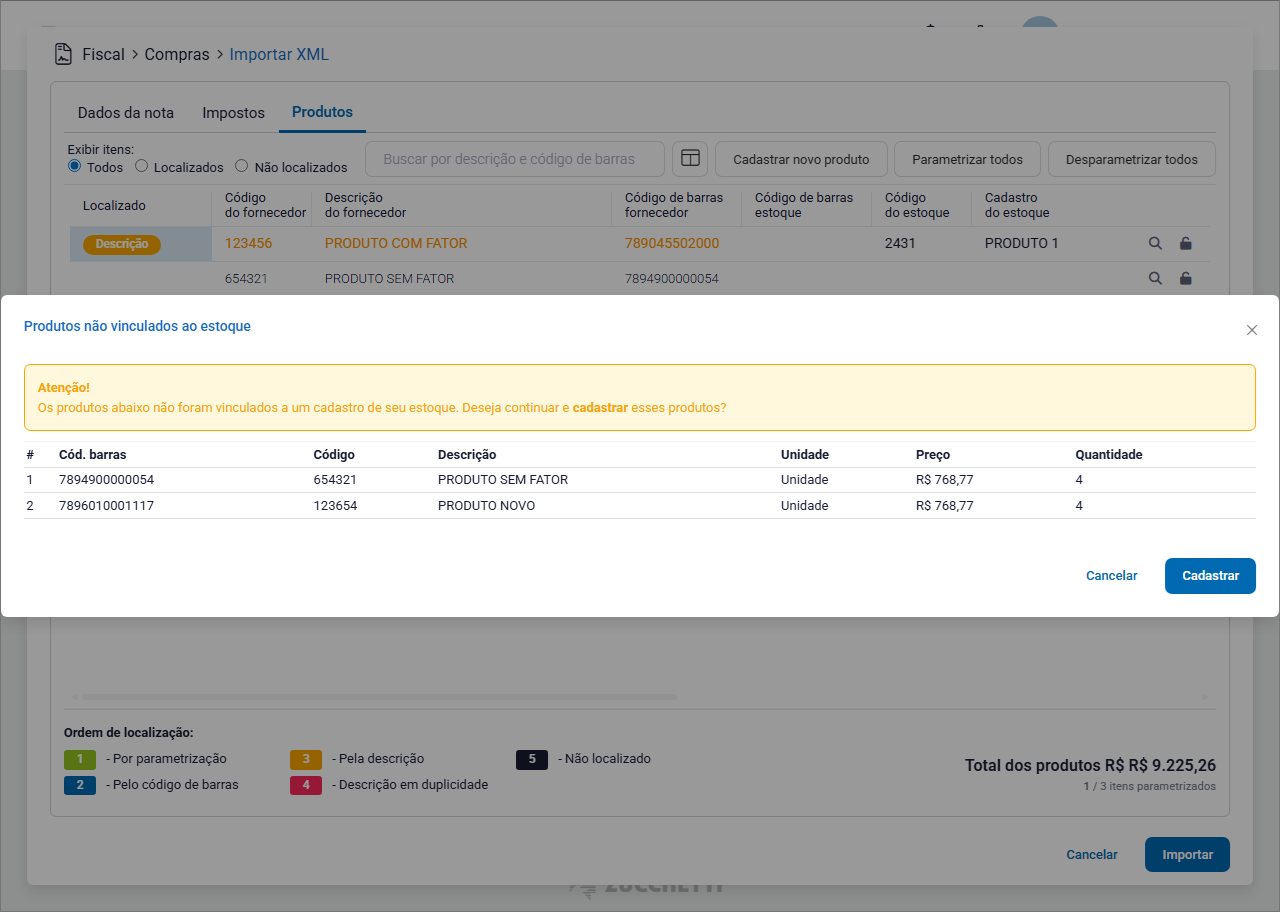Close the unlinked products dialog
1280x912 pixels.
click(x=1251, y=330)
